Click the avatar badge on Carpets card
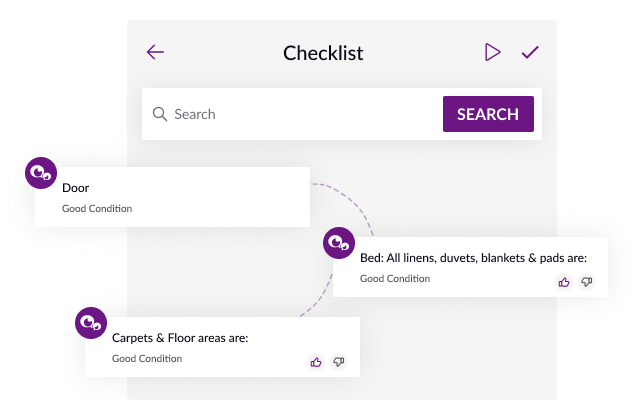This screenshot has width=643, height=420. coord(92,323)
